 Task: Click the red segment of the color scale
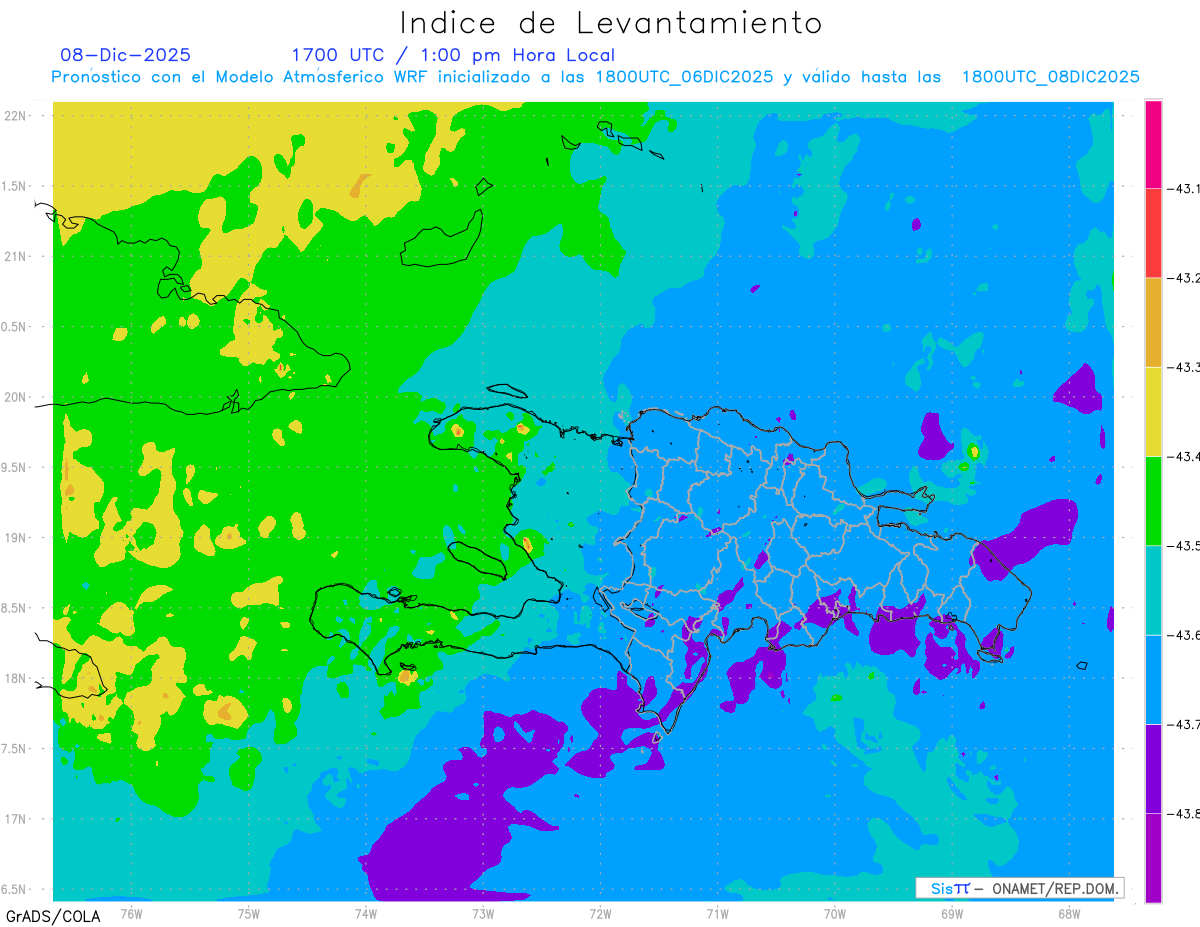click(x=1153, y=233)
